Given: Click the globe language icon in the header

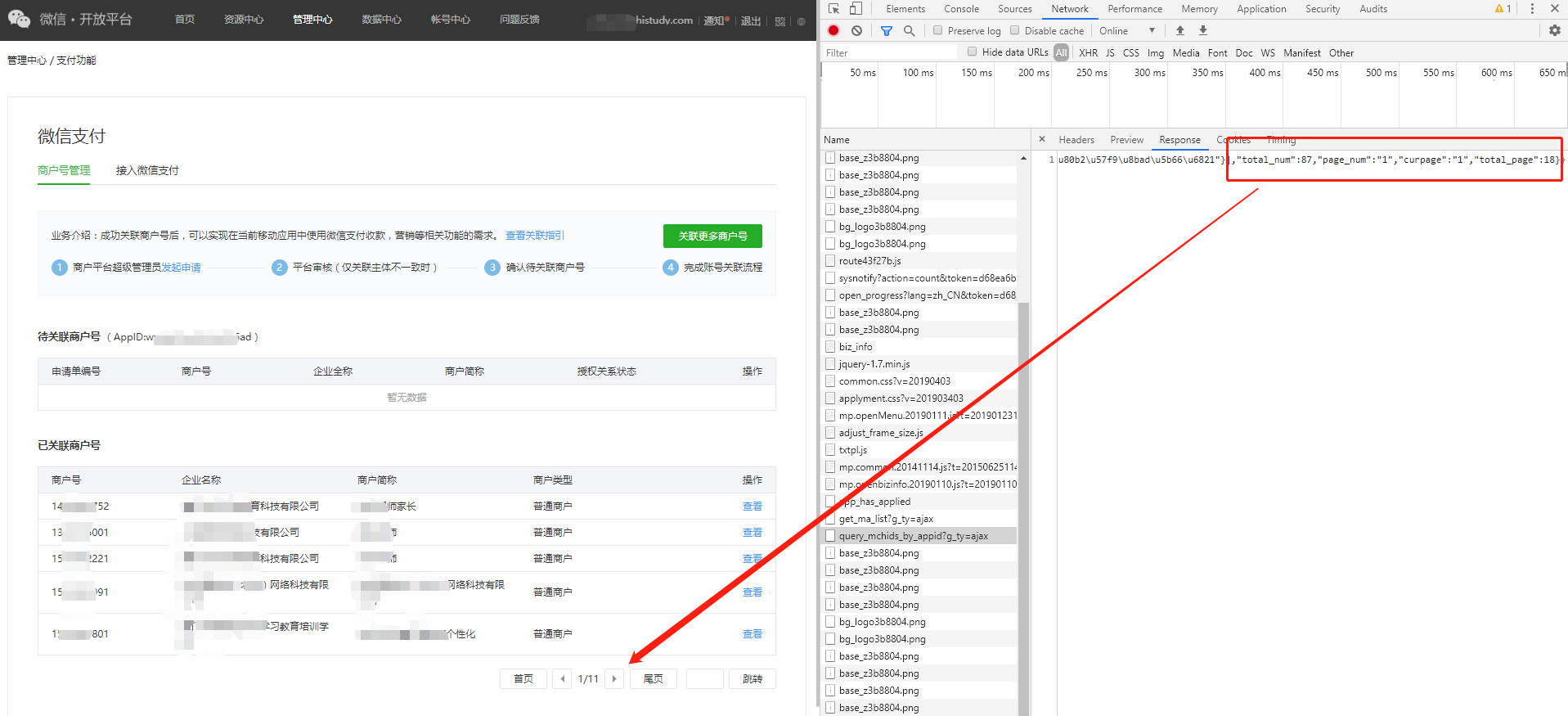Looking at the screenshot, I should (801, 21).
